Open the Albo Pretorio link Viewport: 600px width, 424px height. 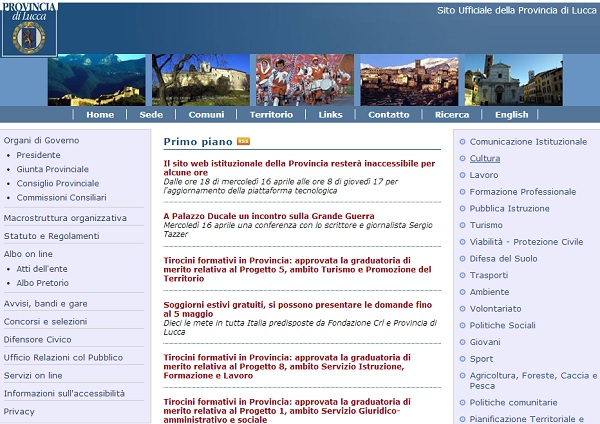pyautogui.click(x=42, y=283)
